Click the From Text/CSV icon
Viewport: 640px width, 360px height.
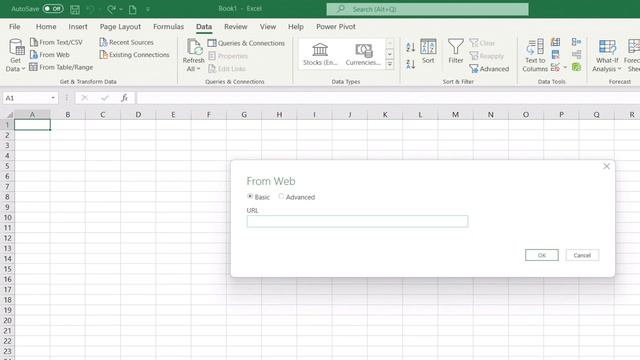[34, 42]
